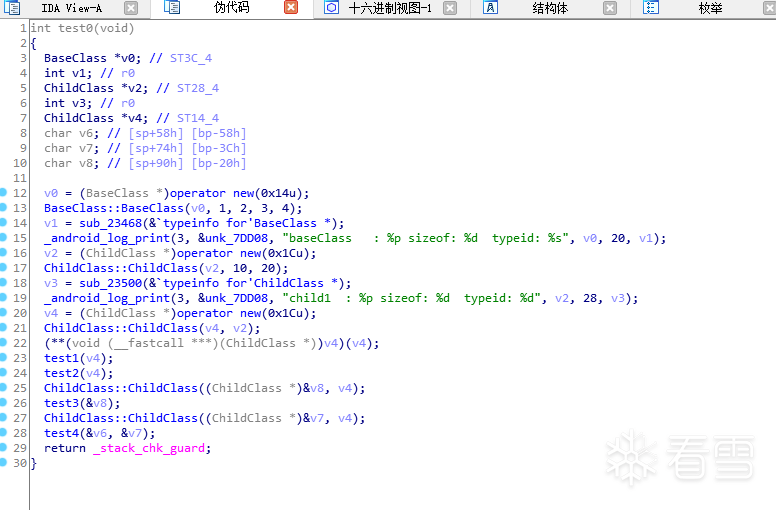This screenshot has height=510, width=776.
Task: Click the 枚举 tab list icon
Action: click(x=651, y=7)
